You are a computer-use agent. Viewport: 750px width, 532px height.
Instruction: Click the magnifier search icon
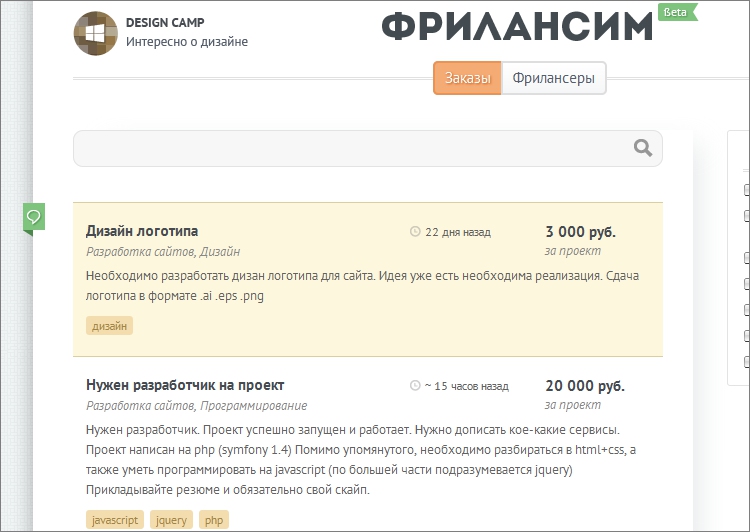pyautogui.click(x=643, y=148)
